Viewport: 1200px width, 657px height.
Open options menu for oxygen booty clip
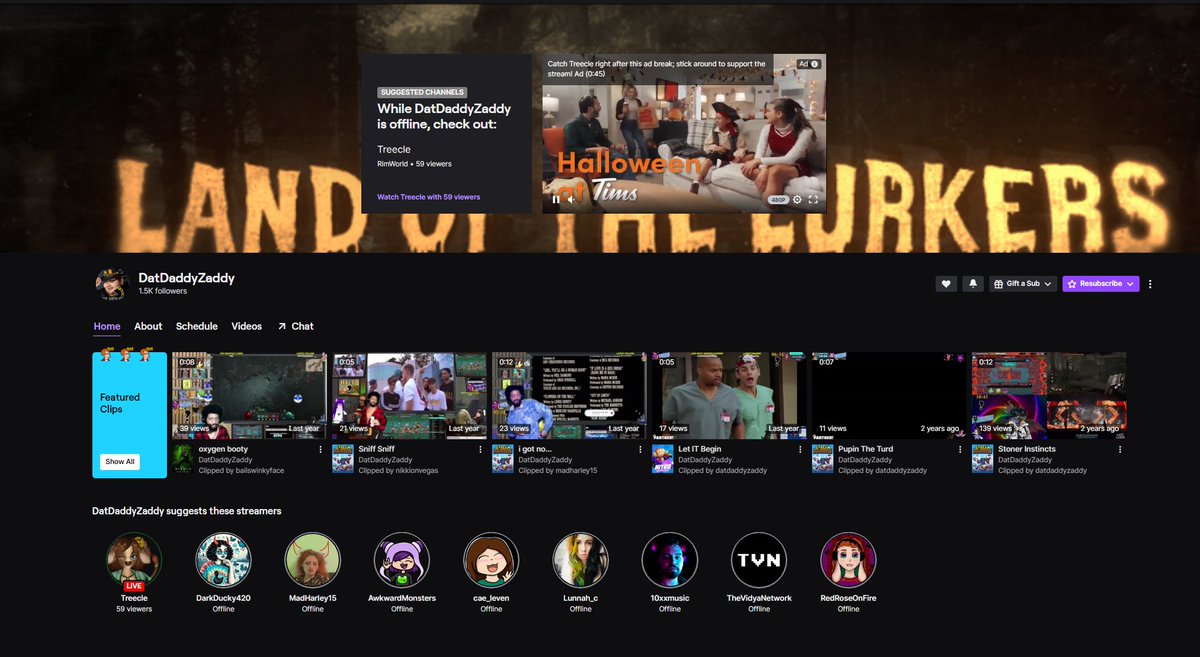(321, 450)
